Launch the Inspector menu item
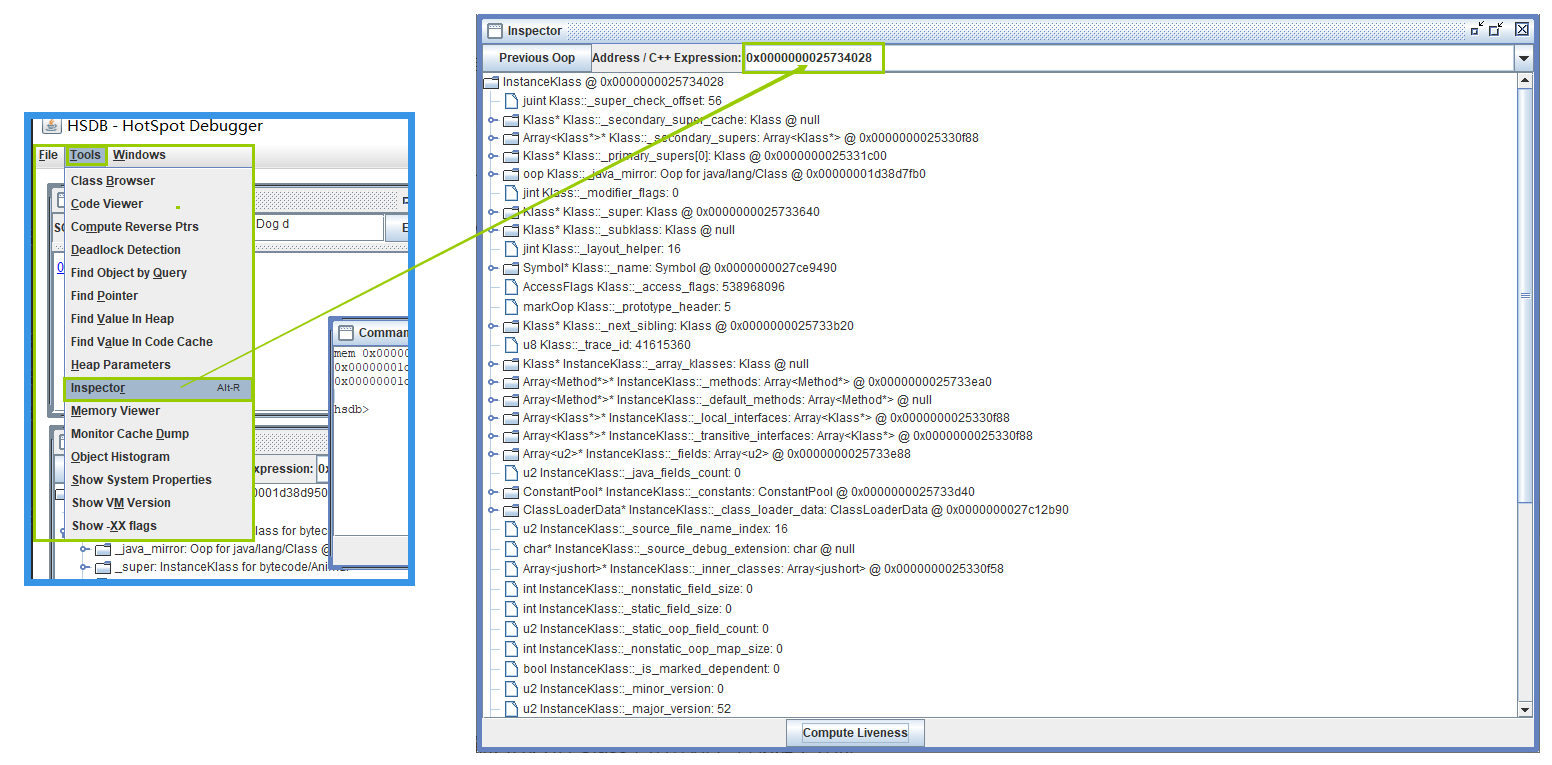The image size is (1552, 765). coord(158,388)
